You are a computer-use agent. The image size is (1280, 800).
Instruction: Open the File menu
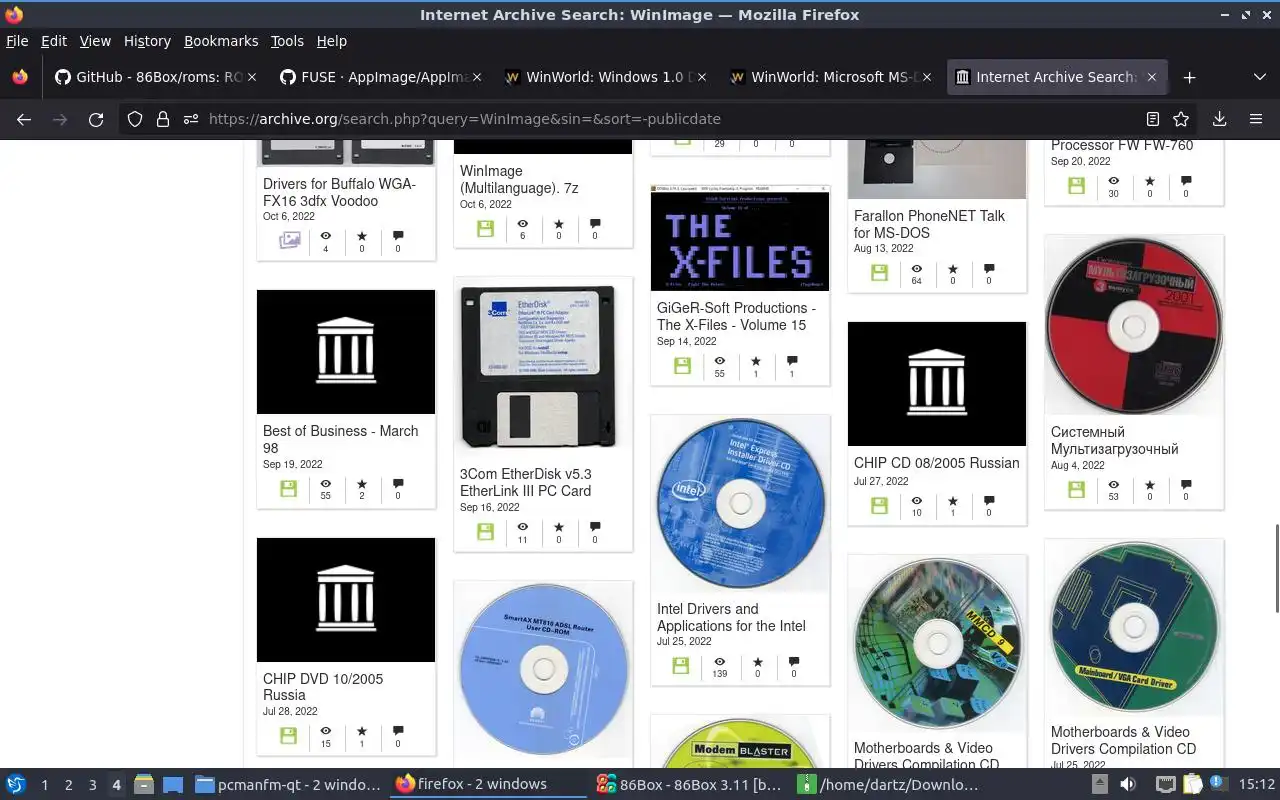click(x=17, y=41)
